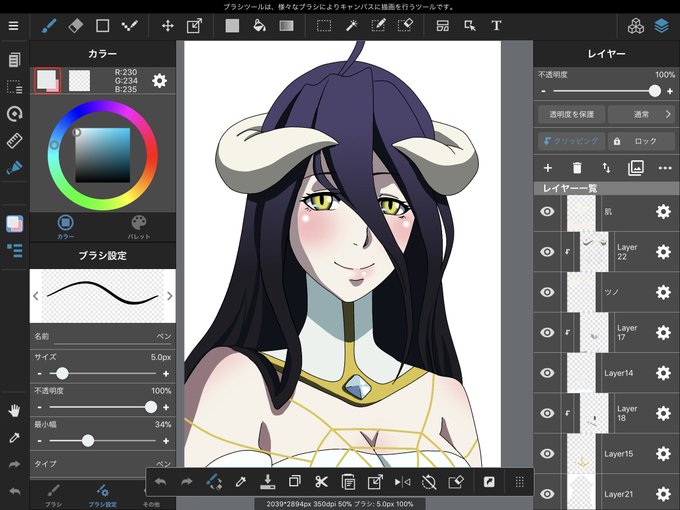Viewport: 680px width, 510px height.
Task: Open settings for Layer 22
Action: coord(663,252)
